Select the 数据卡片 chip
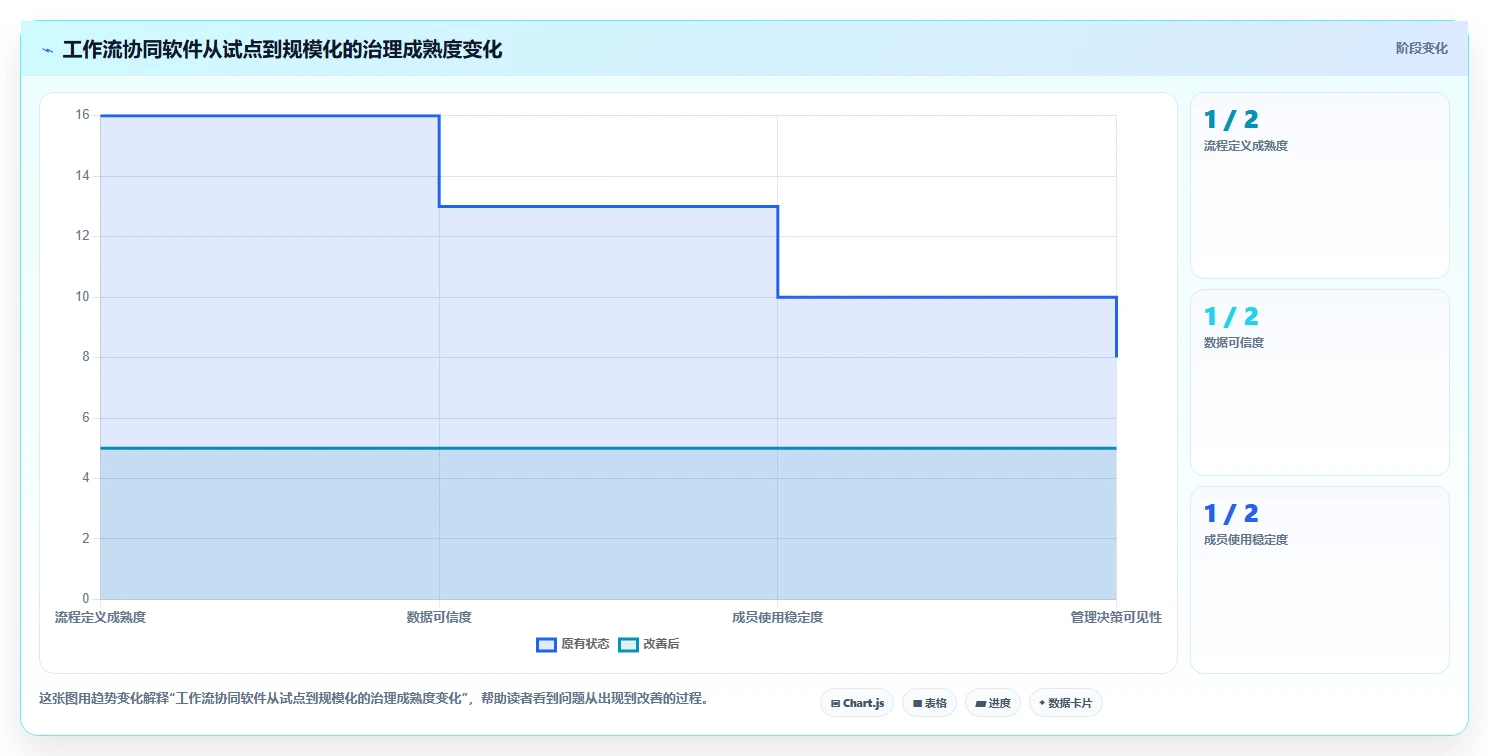Viewport: 1489px width, 756px height. [x=1065, y=703]
